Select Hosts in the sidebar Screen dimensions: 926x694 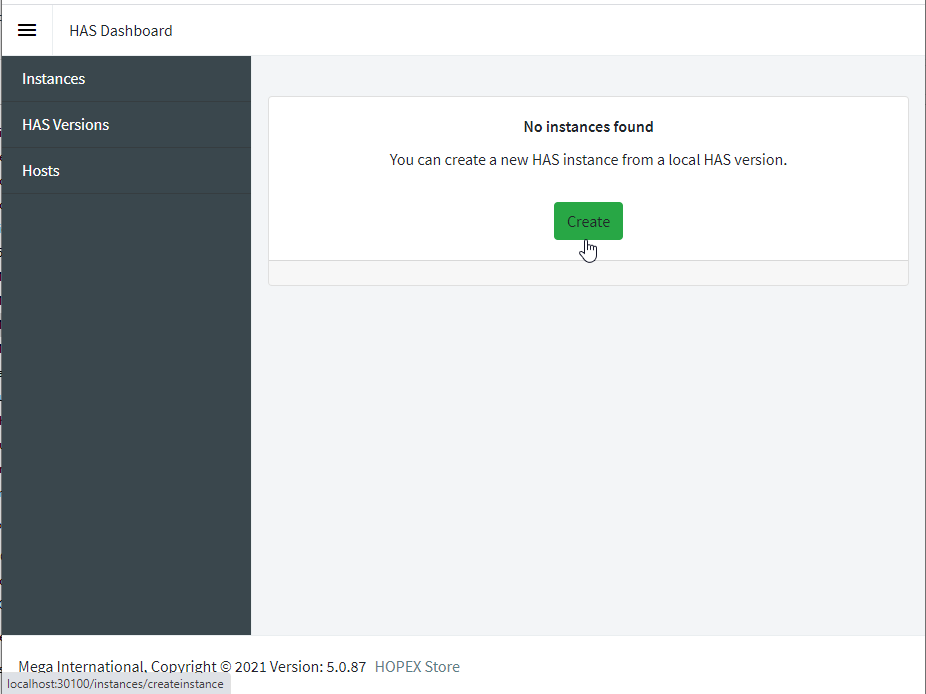41,171
